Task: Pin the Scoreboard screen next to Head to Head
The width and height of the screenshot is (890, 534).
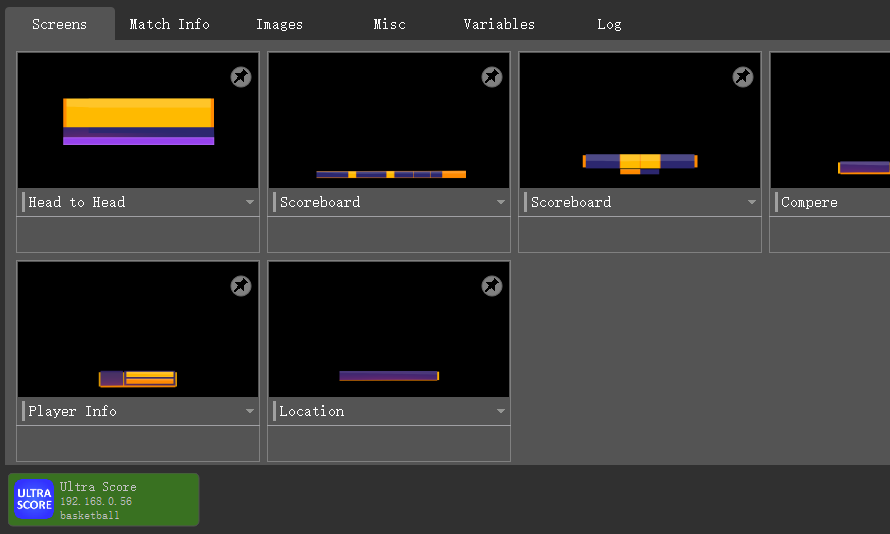Action: click(x=492, y=77)
